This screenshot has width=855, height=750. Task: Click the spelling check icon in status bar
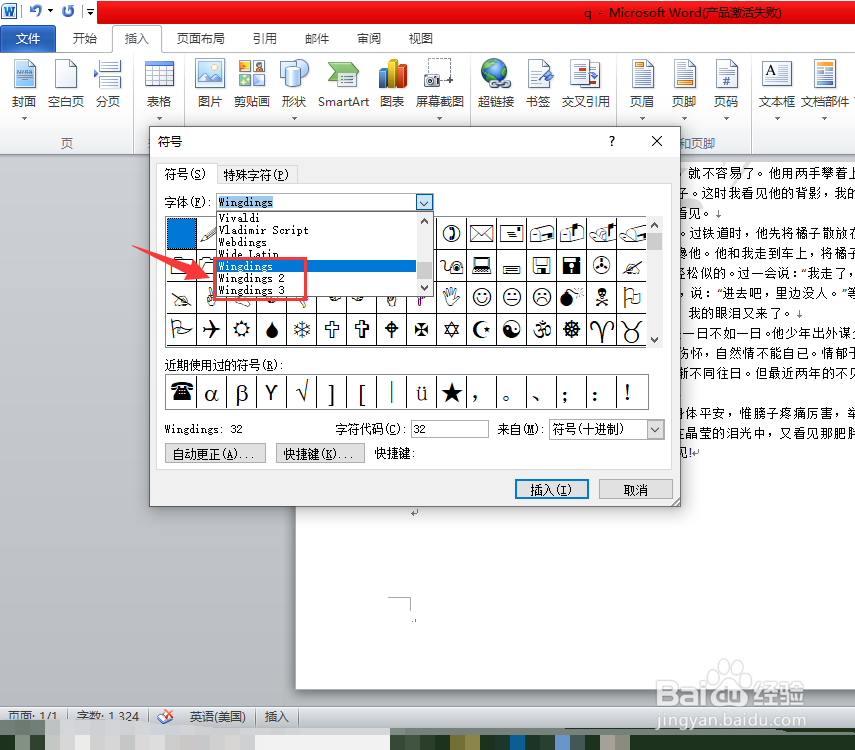(x=165, y=716)
